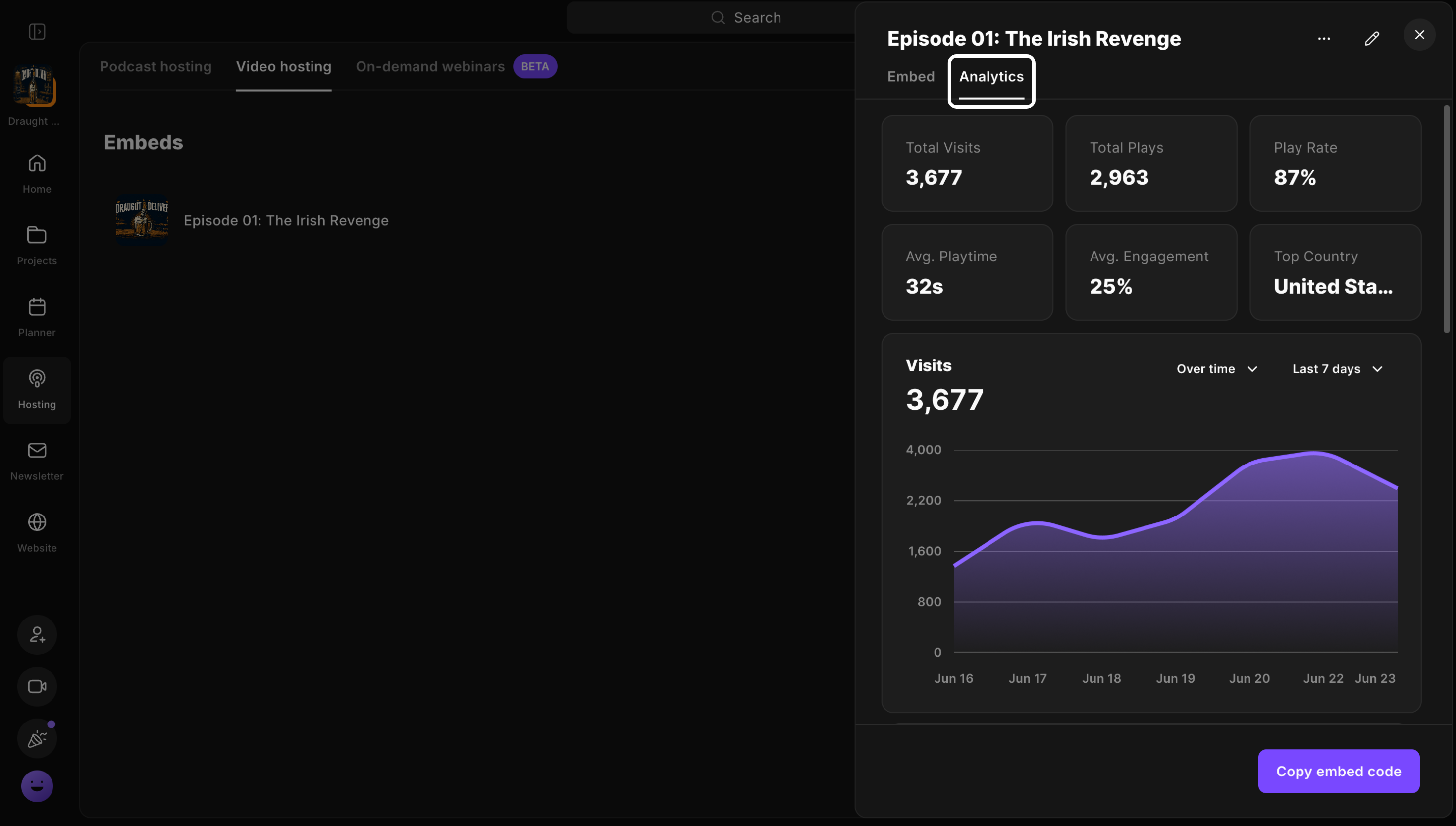This screenshot has height=826, width=1456.
Task: Click the Search field
Action: pos(710,18)
